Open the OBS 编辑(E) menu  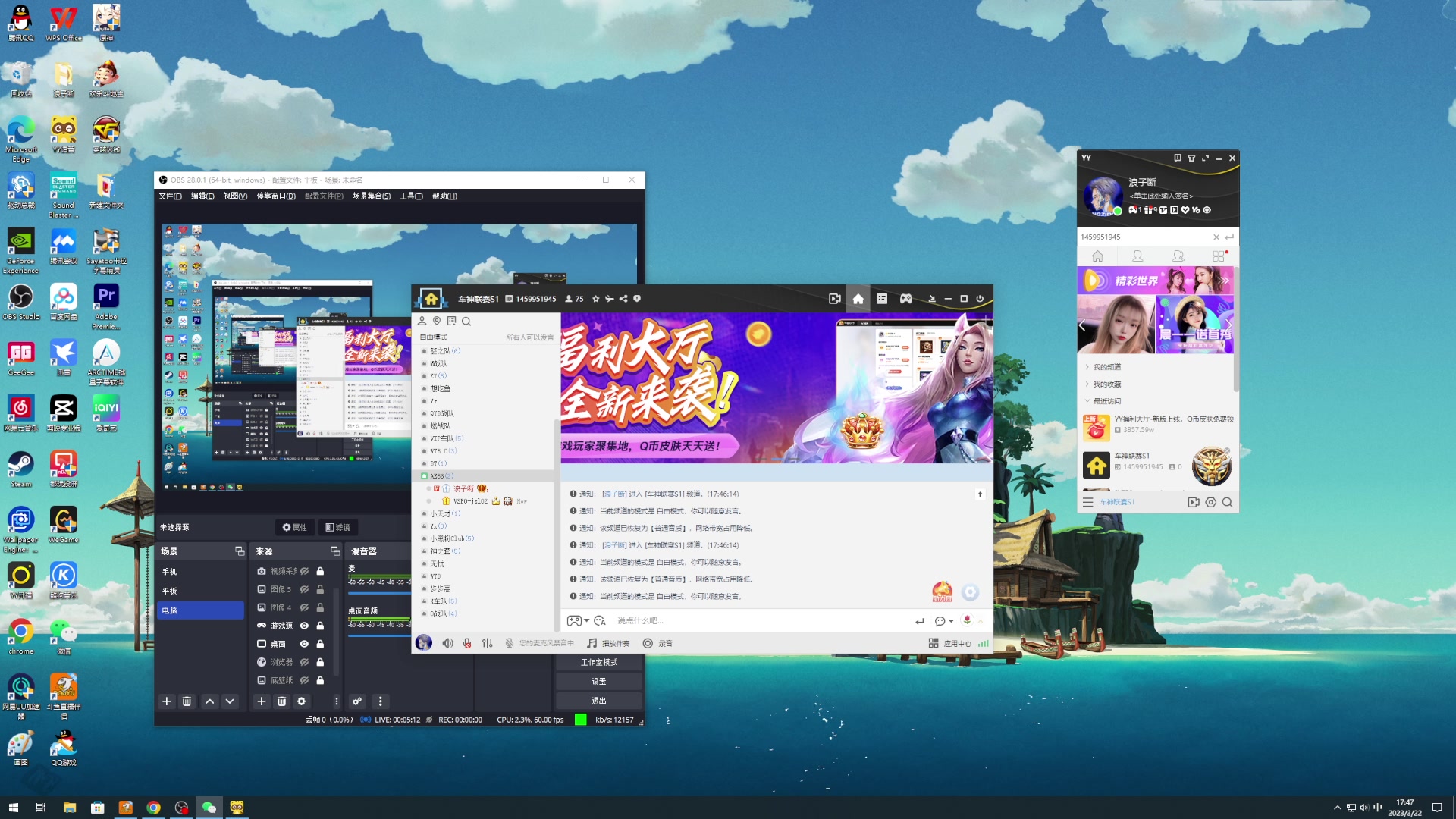point(202,196)
